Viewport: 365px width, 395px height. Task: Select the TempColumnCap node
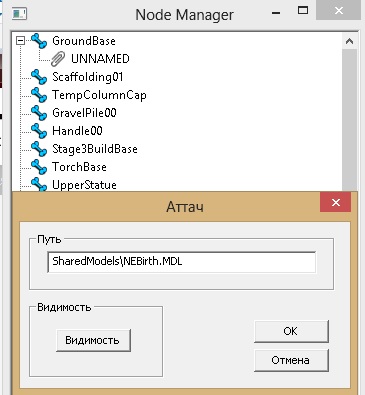[99, 95]
